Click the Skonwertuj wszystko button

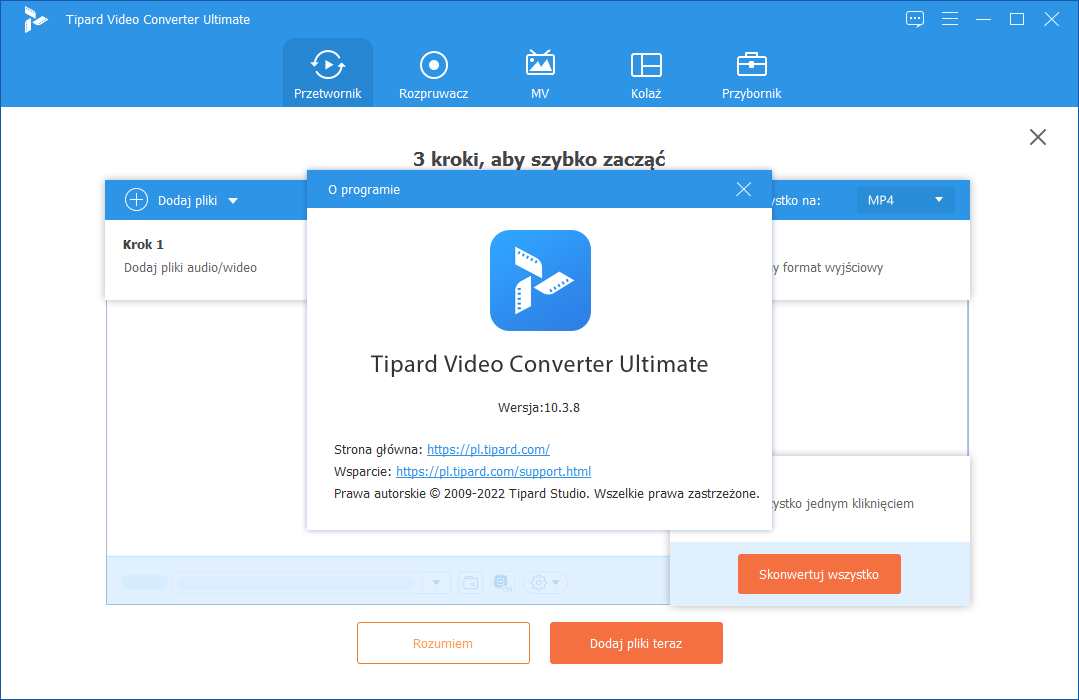tap(819, 574)
